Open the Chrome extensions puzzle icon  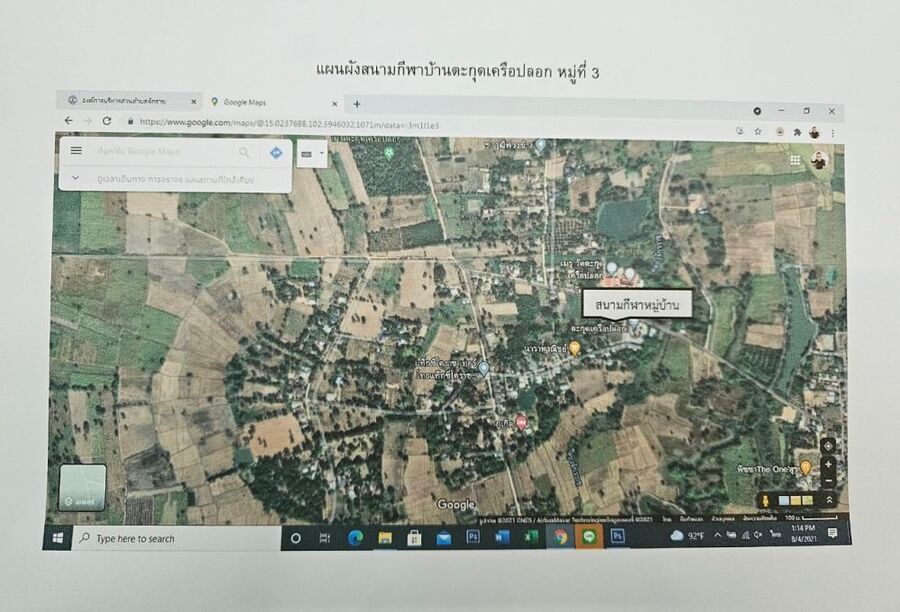tap(796, 132)
